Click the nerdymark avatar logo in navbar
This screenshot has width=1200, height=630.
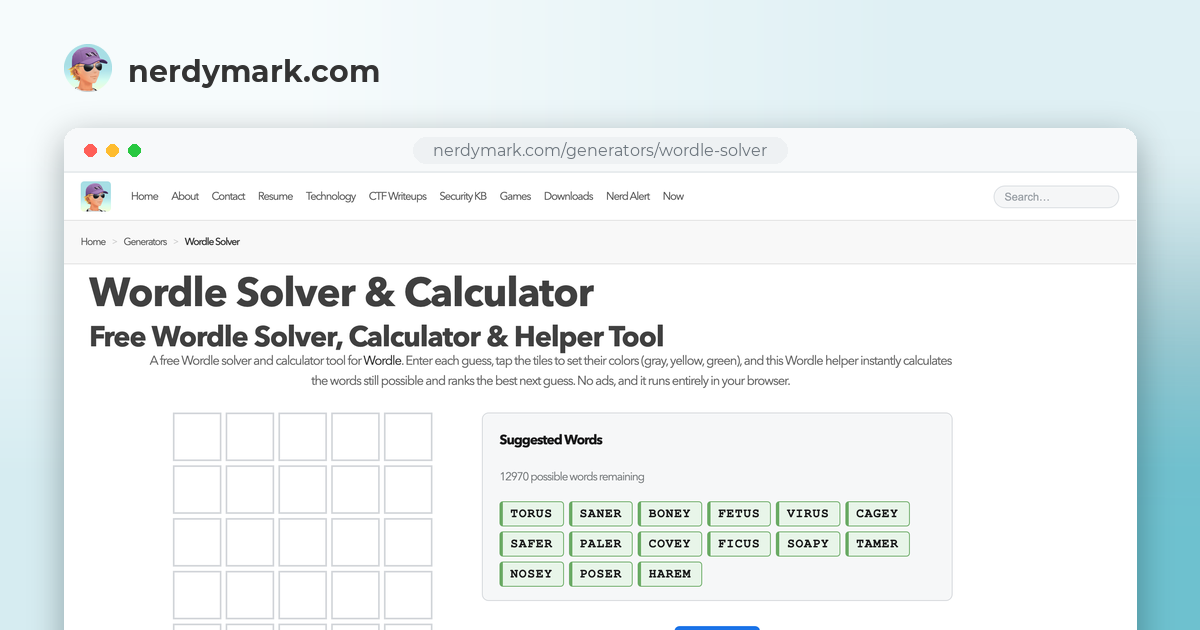pos(96,196)
